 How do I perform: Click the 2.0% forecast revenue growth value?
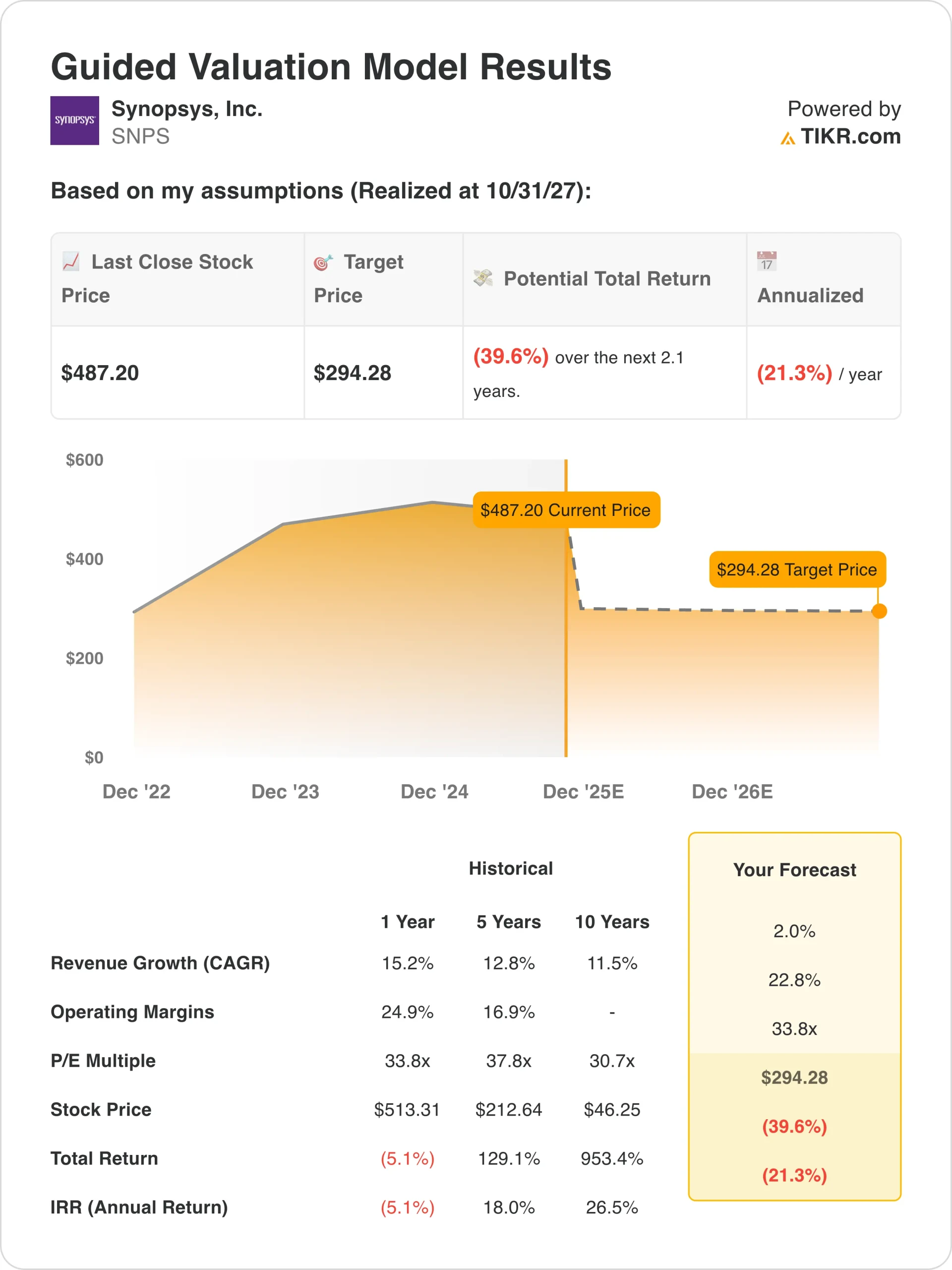pos(794,931)
